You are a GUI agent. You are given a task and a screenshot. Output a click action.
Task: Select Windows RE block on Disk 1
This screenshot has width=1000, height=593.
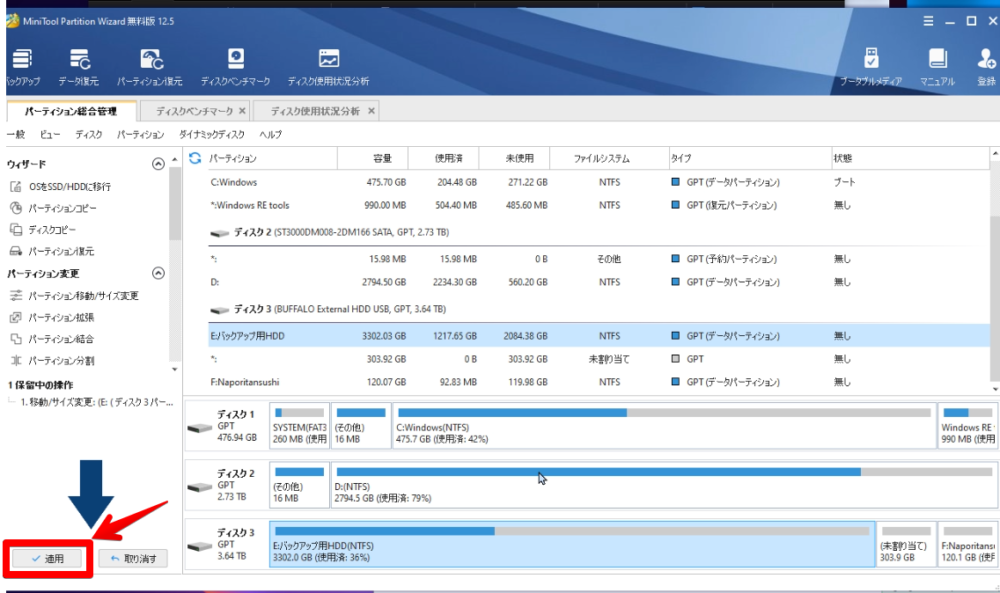pos(967,425)
